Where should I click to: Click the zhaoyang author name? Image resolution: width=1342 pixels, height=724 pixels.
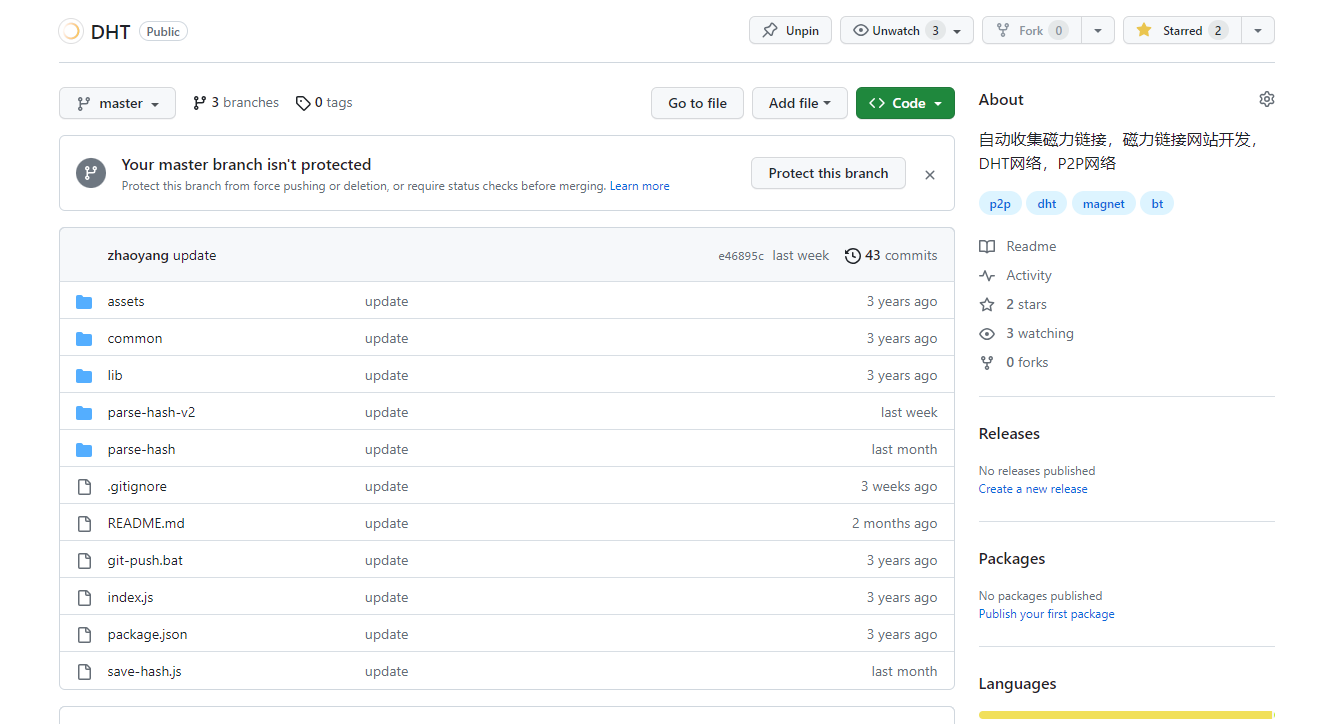tap(139, 256)
